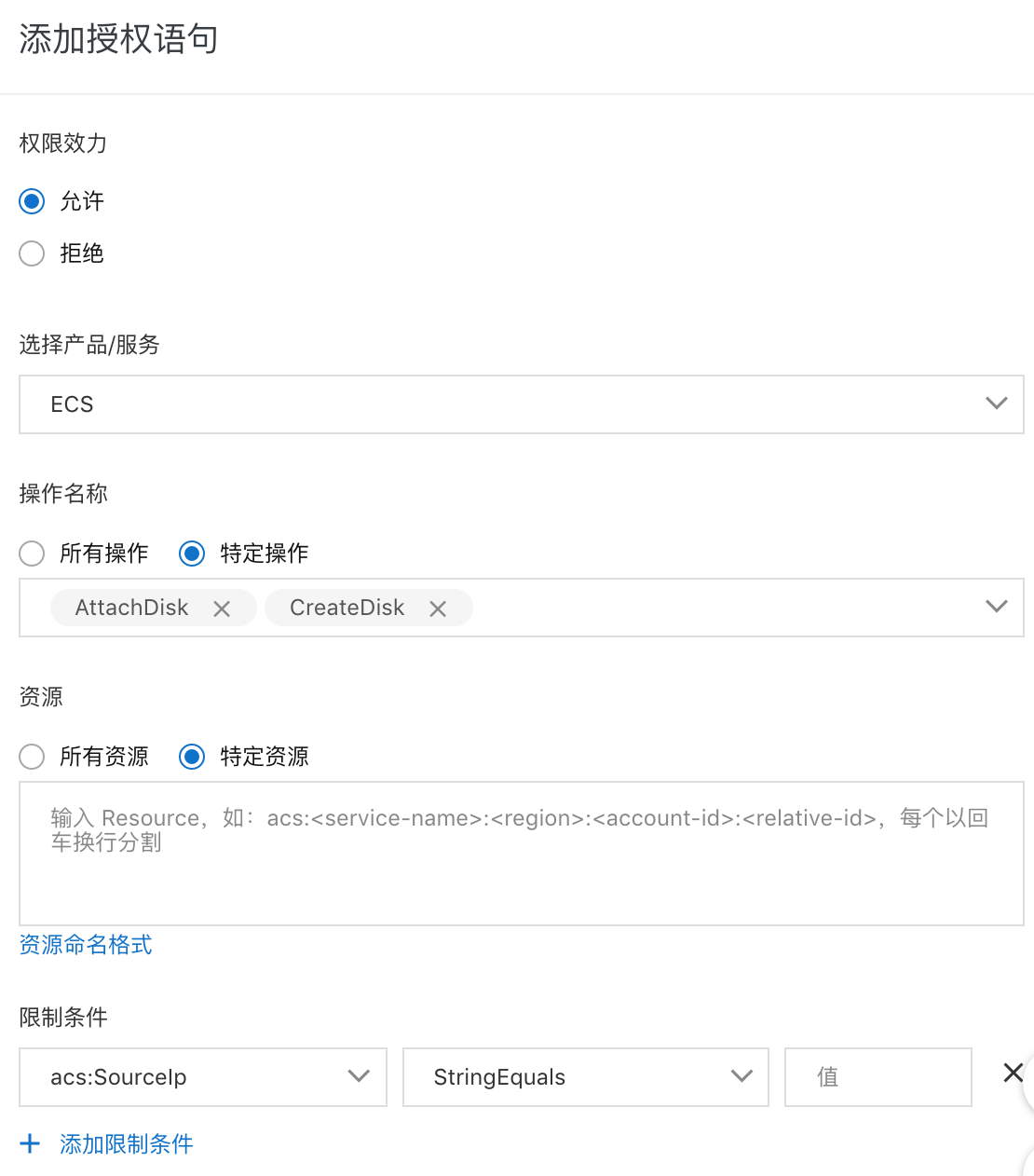1034x1176 pixels.
Task: Choose the 特定操作 radio option
Action: [193, 554]
